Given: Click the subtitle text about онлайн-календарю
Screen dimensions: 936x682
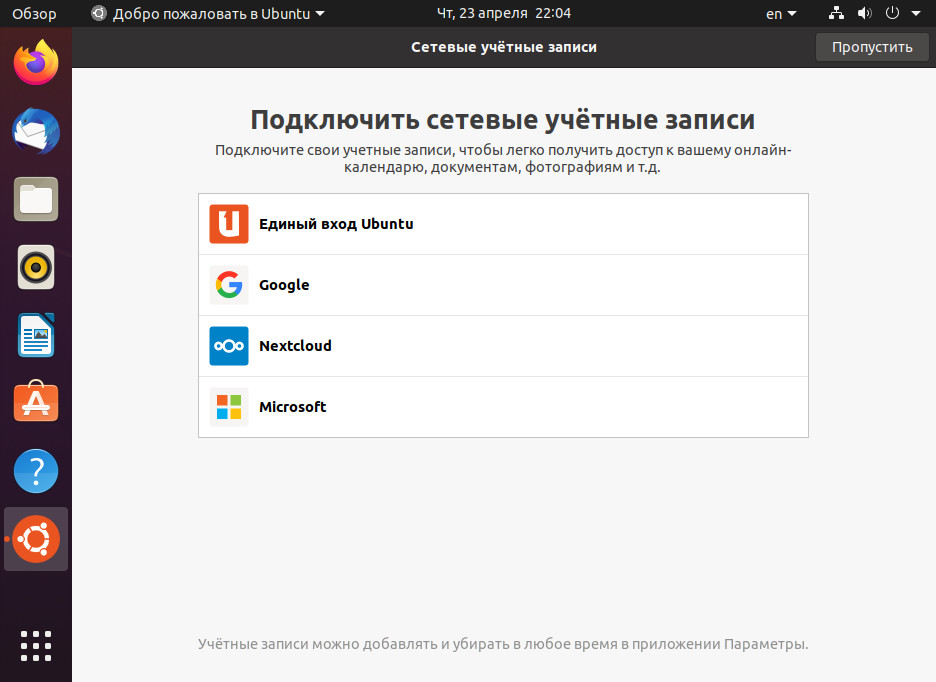Looking at the screenshot, I should 503,158.
